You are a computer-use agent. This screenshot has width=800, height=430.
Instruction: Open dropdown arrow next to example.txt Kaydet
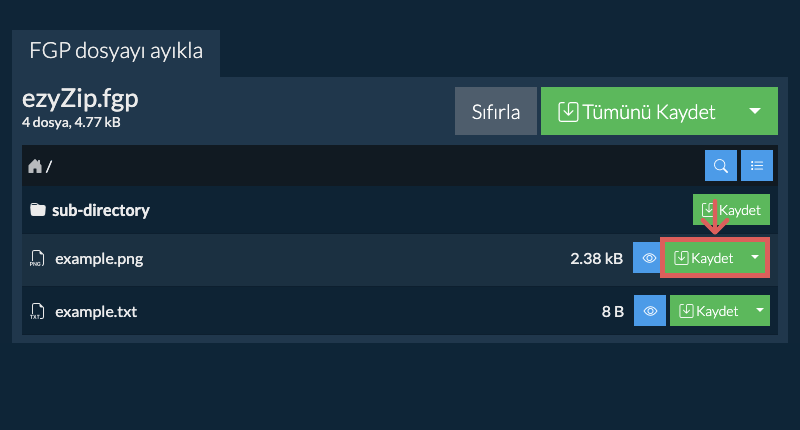[x=760, y=312]
